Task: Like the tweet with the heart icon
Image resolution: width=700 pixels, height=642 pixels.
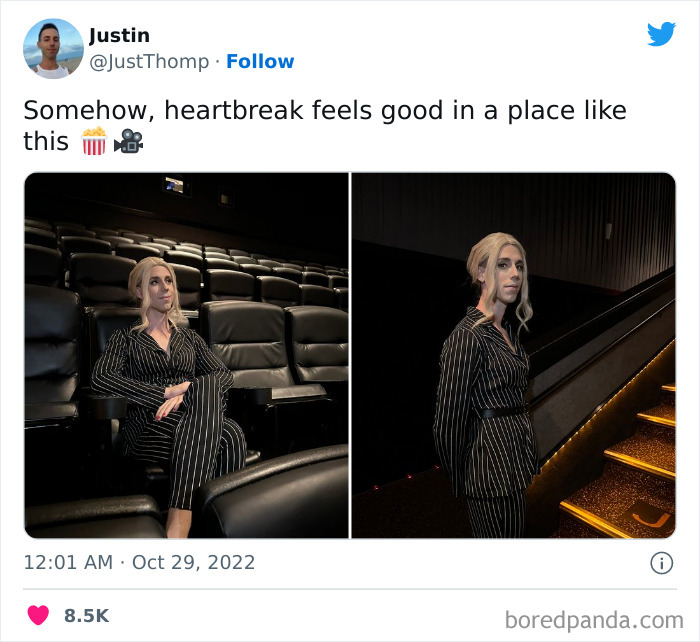Action: click(x=38, y=615)
